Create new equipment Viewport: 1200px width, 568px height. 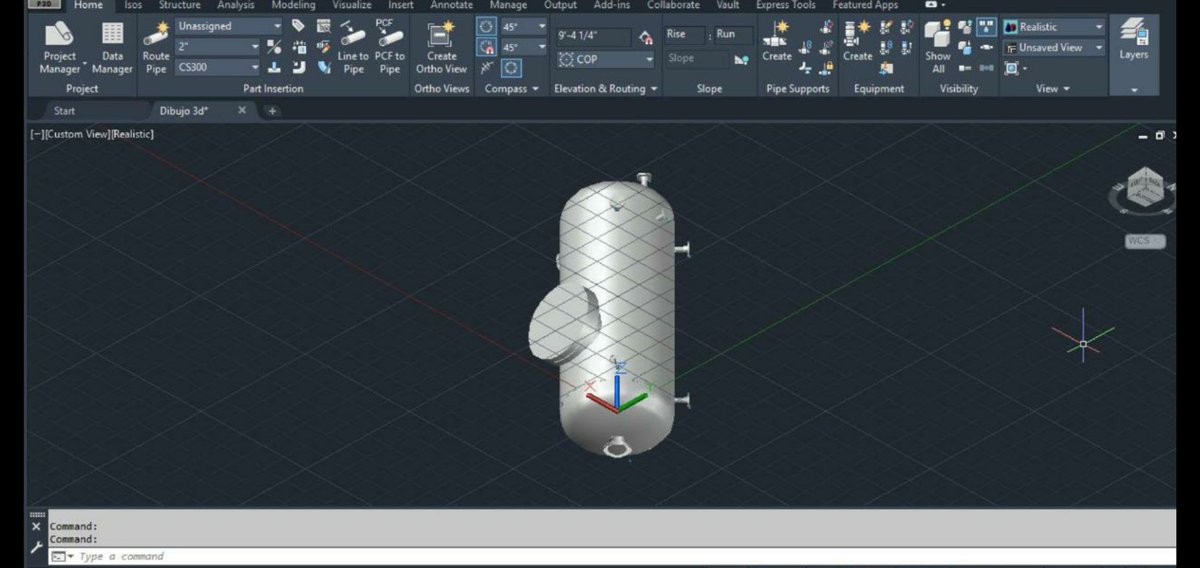(x=857, y=41)
